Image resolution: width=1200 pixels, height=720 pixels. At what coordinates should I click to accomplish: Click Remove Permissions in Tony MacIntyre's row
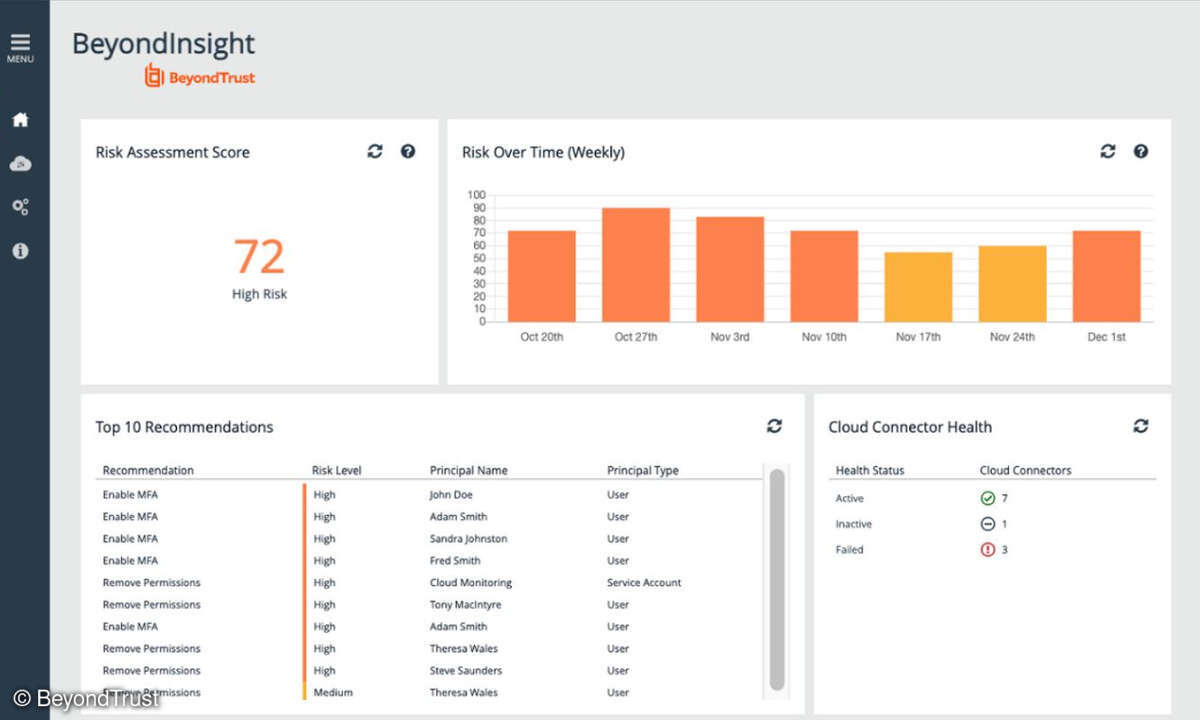click(151, 605)
